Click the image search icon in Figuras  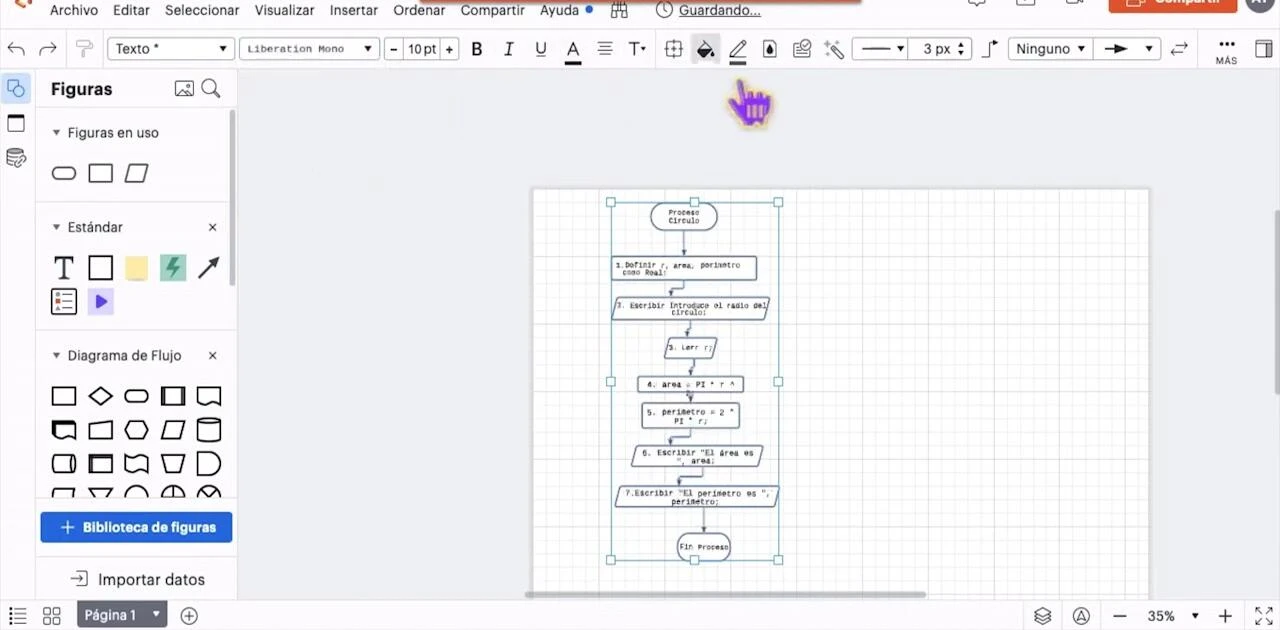coord(184,89)
